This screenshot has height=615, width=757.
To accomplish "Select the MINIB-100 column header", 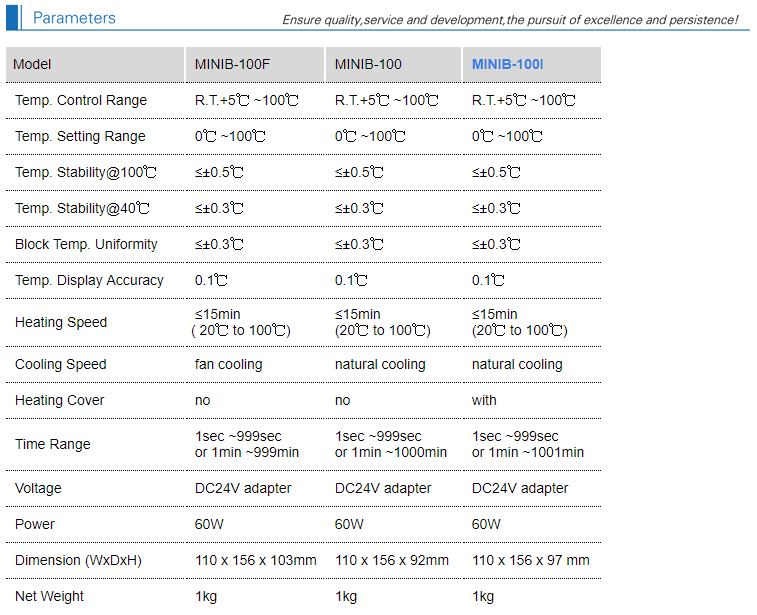I will click(x=368, y=64).
